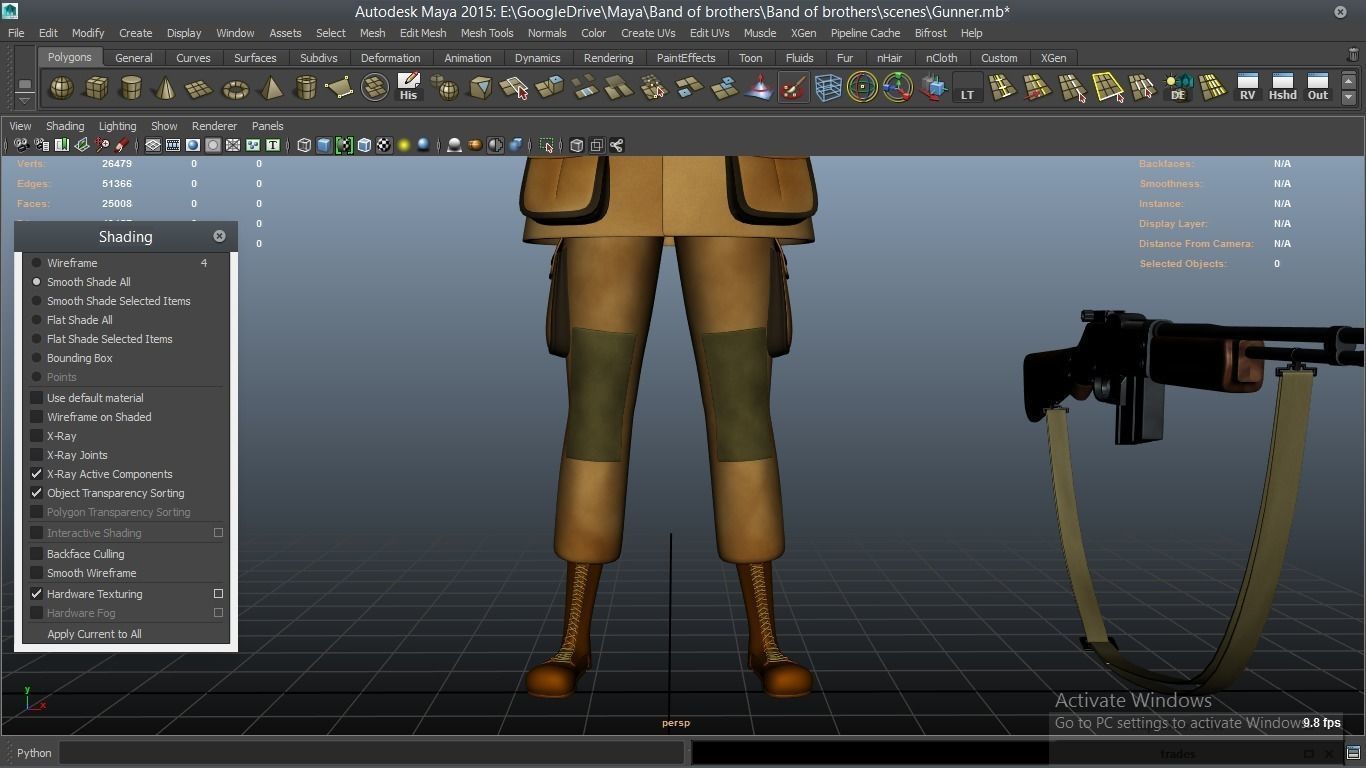Image resolution: width=1366 pixels, height=768 pixels.
Task: Create a polygon cube from the shelf
Action: click(96, 88)
